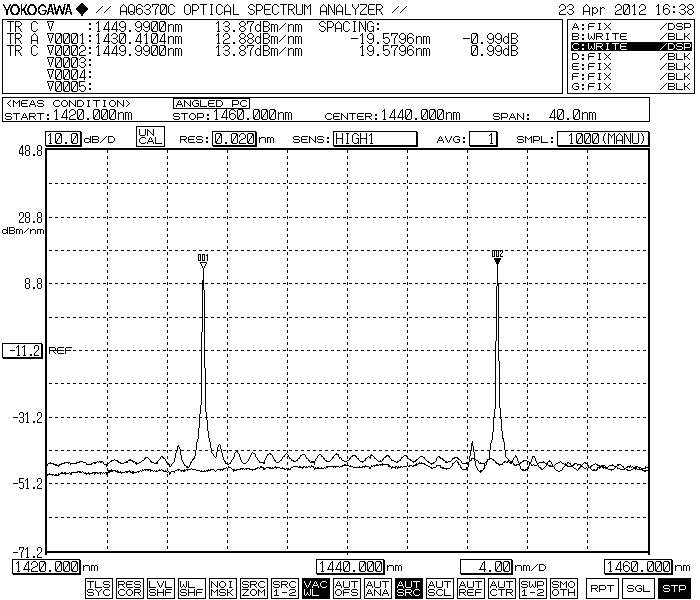Screen dimensions: 700x600
Task: Select trace G:FIX /BLK row
Action: click(631, 87)
